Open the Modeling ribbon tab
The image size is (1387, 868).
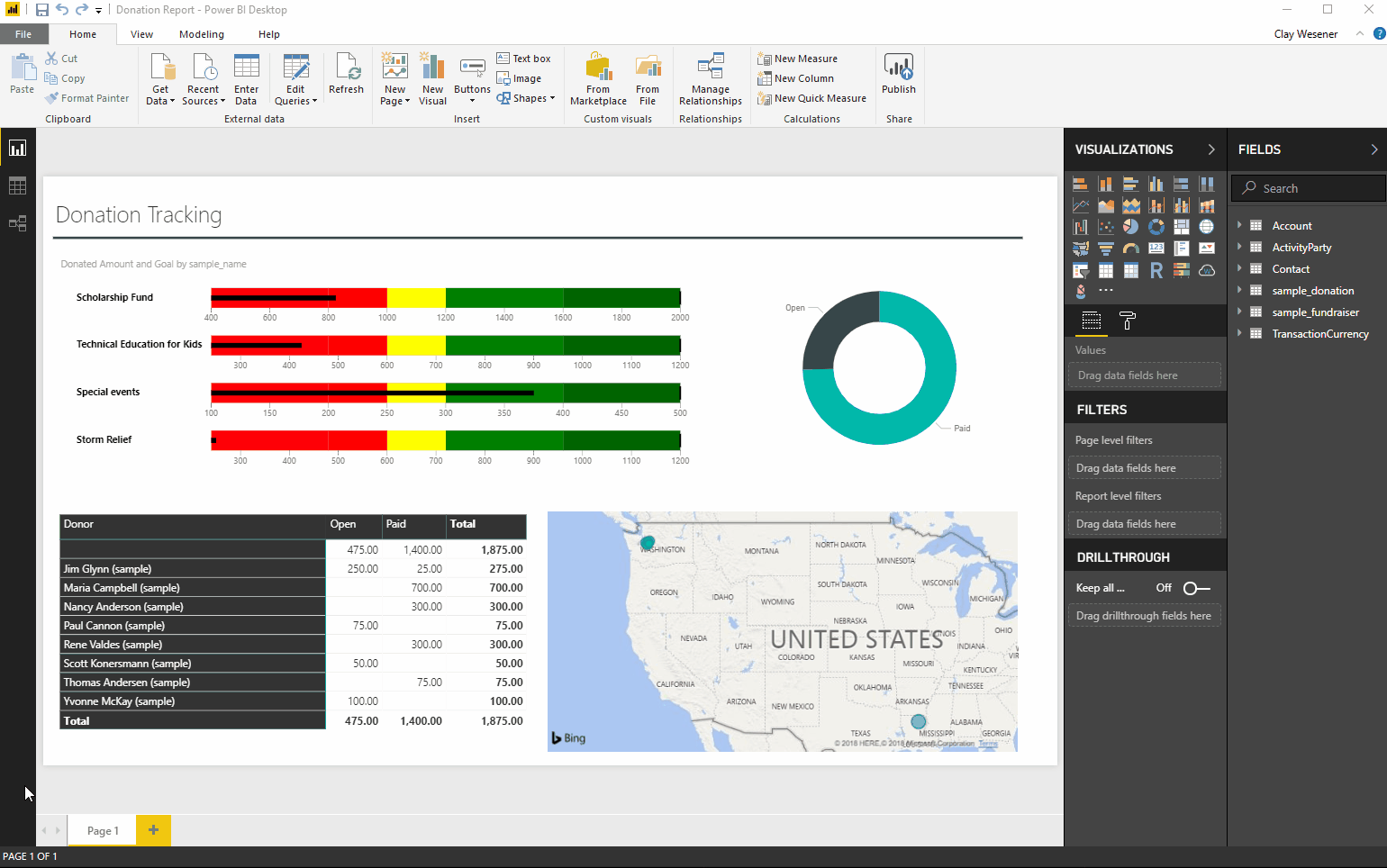pos(201,34)
